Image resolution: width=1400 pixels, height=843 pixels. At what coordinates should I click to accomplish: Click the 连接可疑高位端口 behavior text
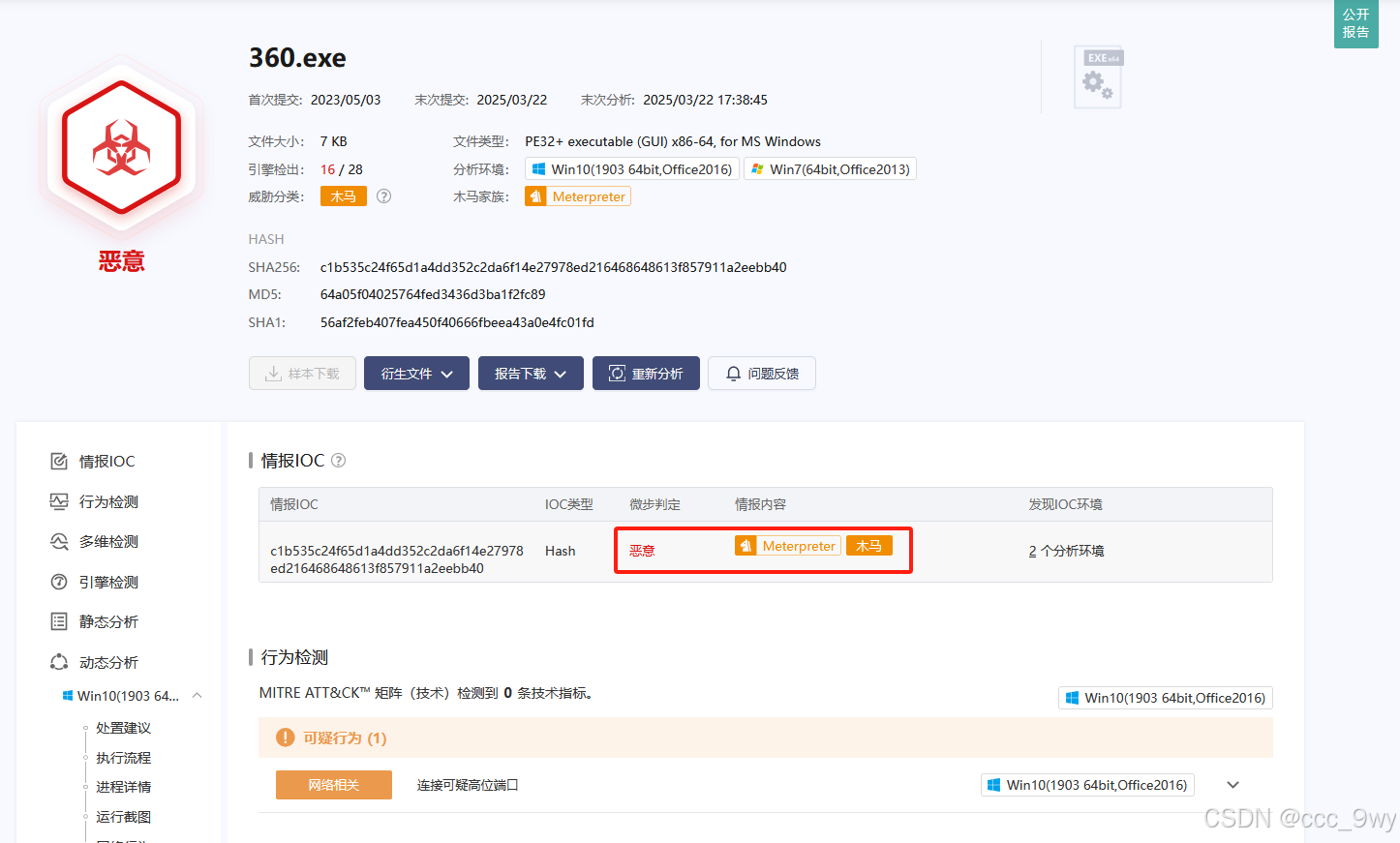[468, 785]
